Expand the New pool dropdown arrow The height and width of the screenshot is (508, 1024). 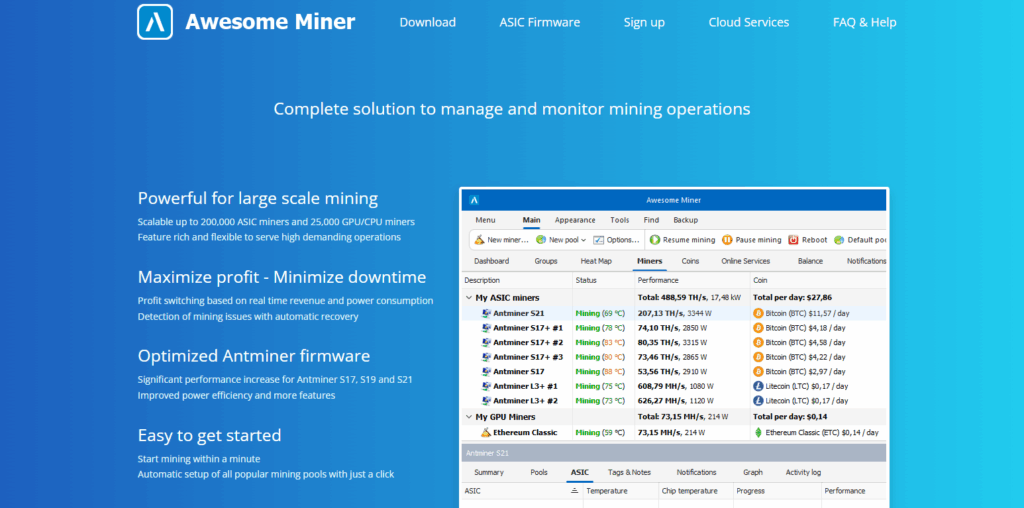click(x=583, y=240)
